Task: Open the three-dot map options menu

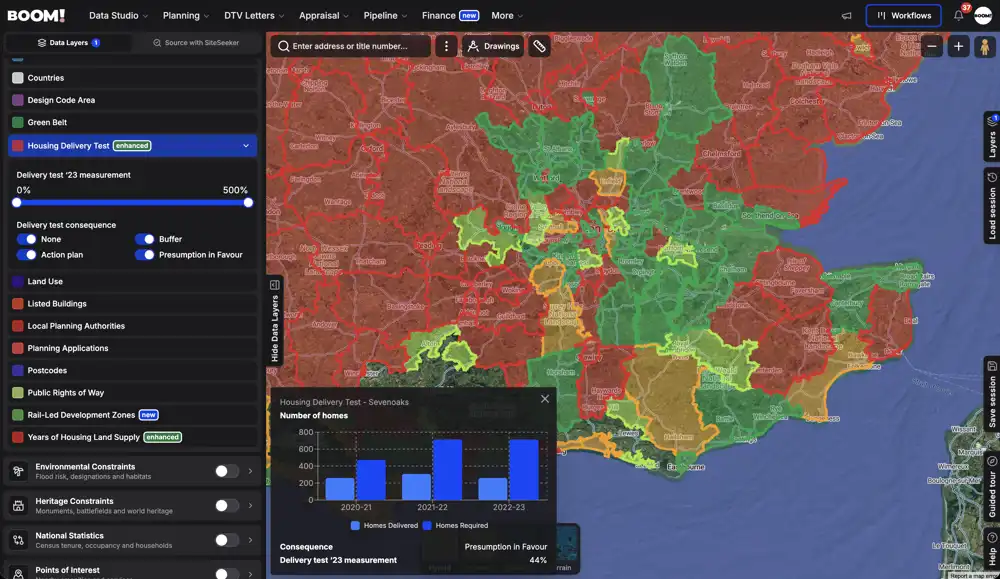Action: click(446, 46)
